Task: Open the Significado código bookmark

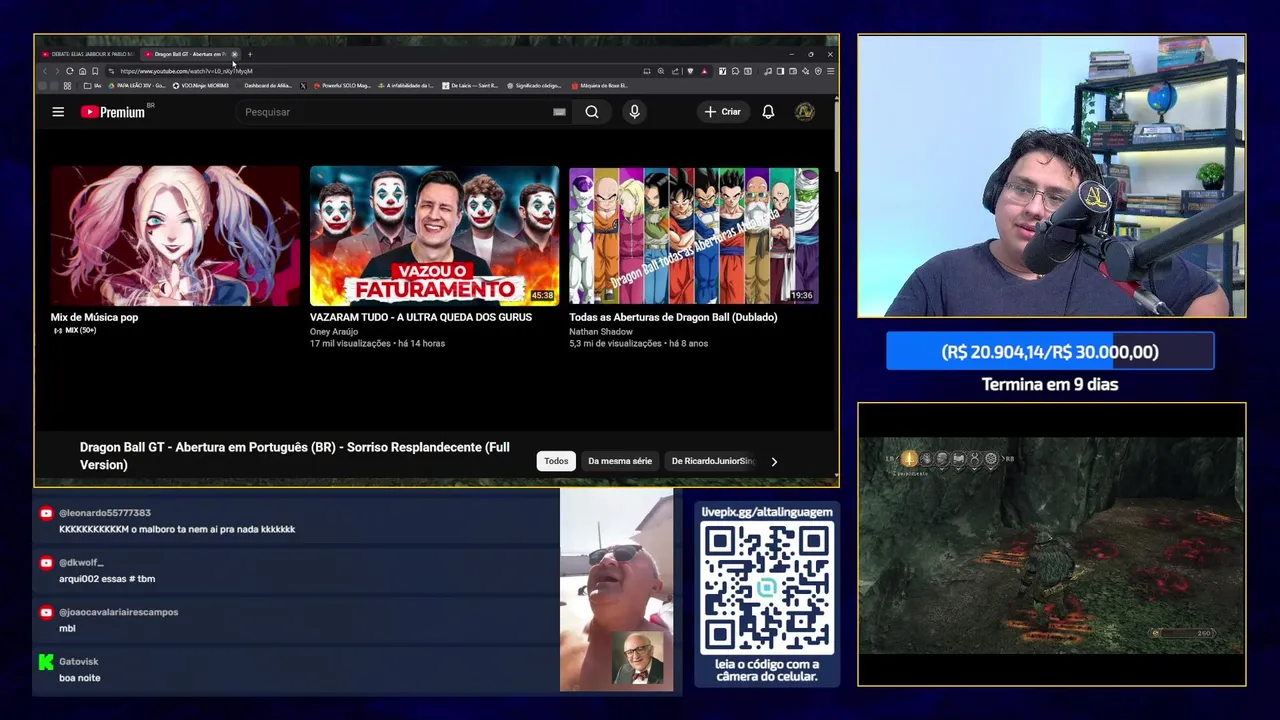Action: click(534, 86)
